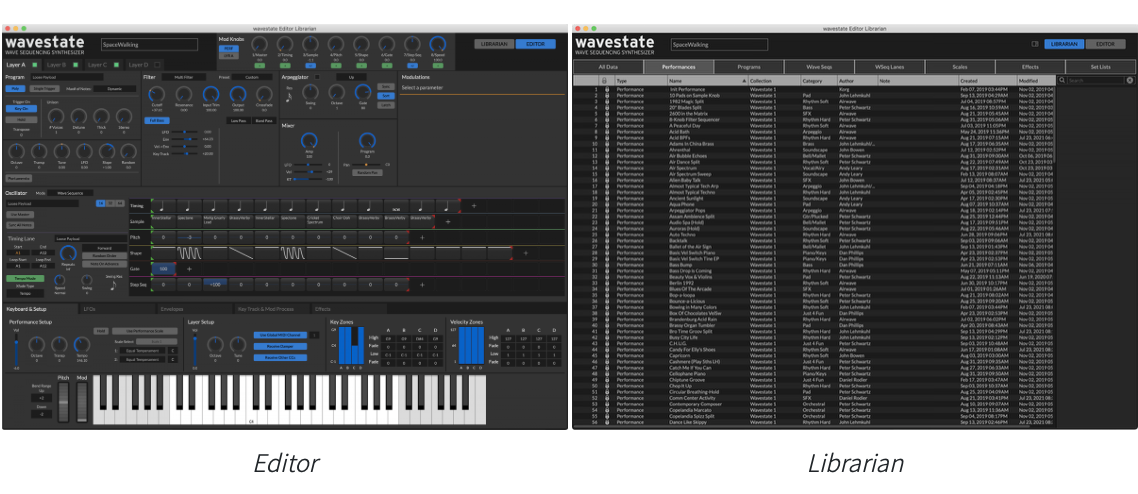
Task: Click the Receive Damper button
Action: 280,346
